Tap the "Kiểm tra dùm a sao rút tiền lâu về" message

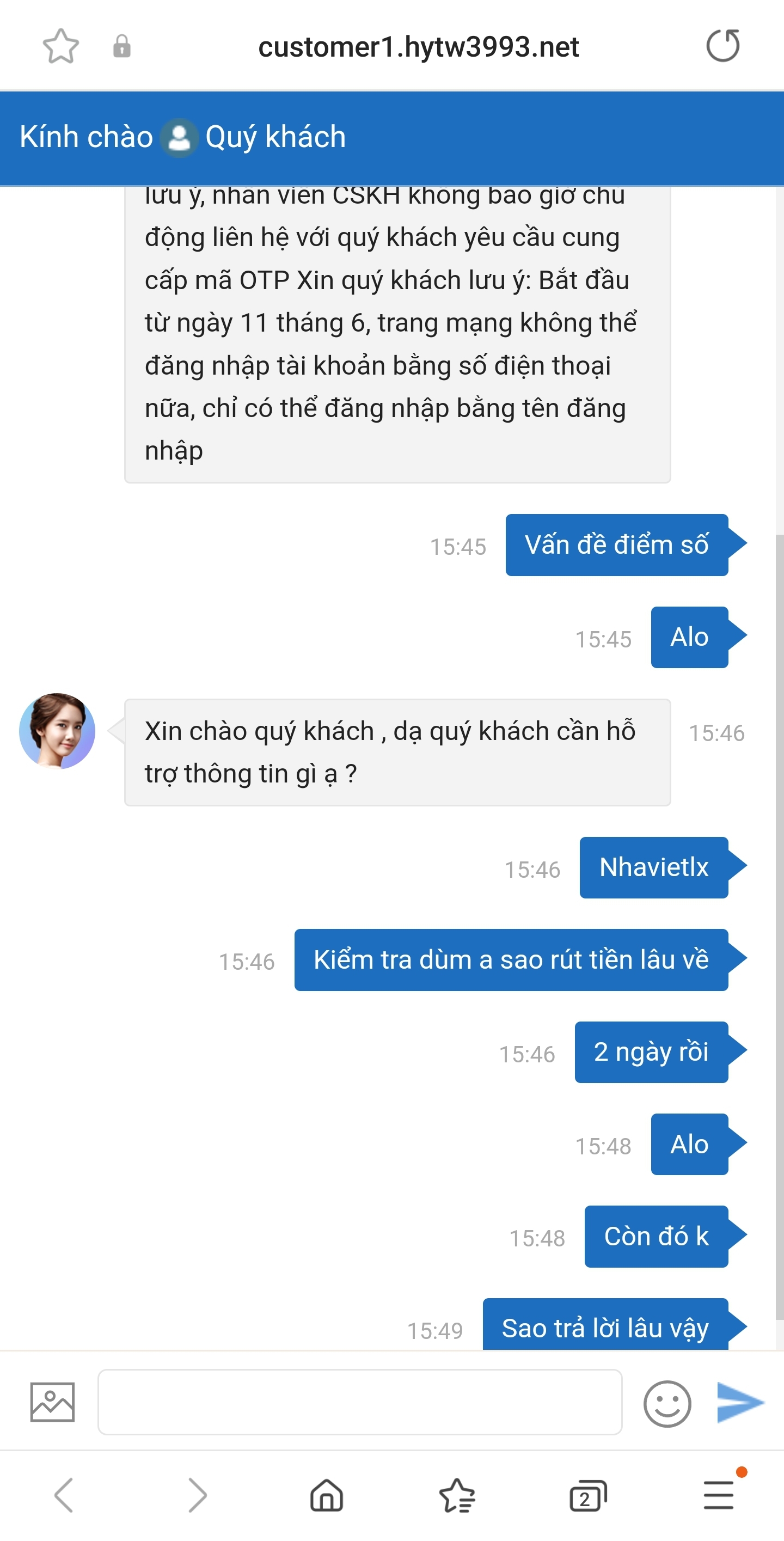tap(511, 960)
